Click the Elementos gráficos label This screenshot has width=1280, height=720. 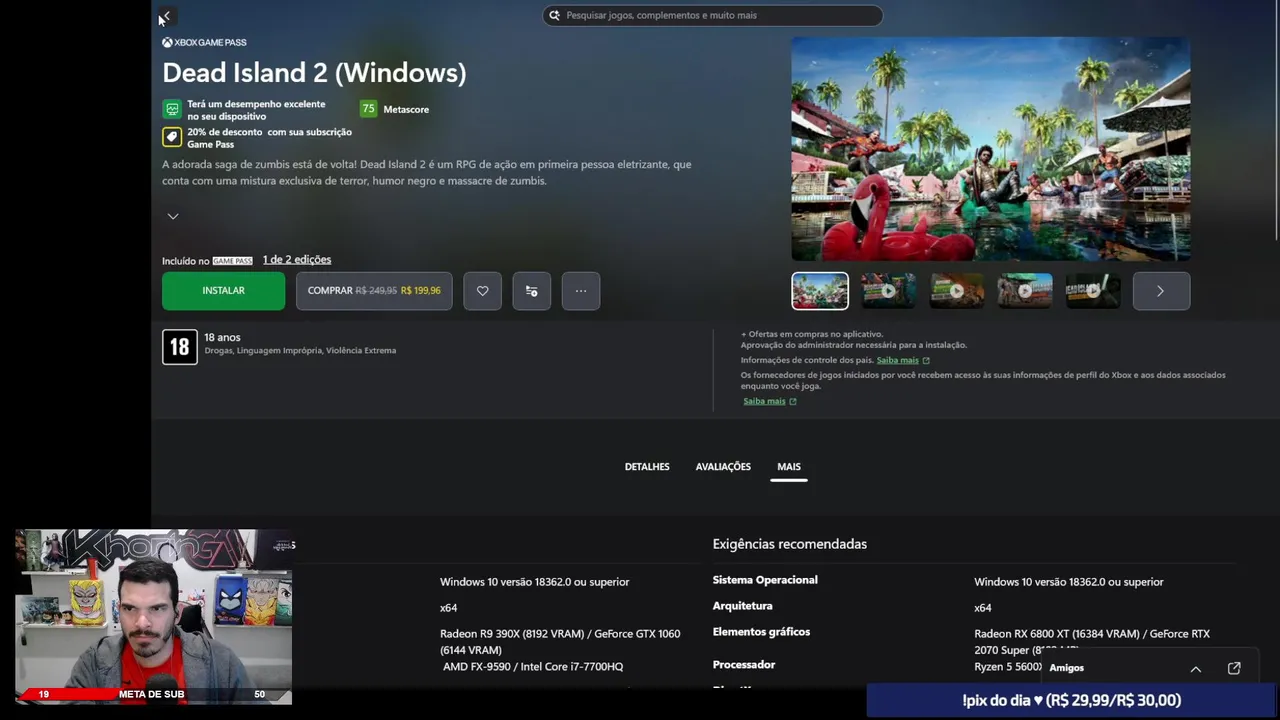761,632
